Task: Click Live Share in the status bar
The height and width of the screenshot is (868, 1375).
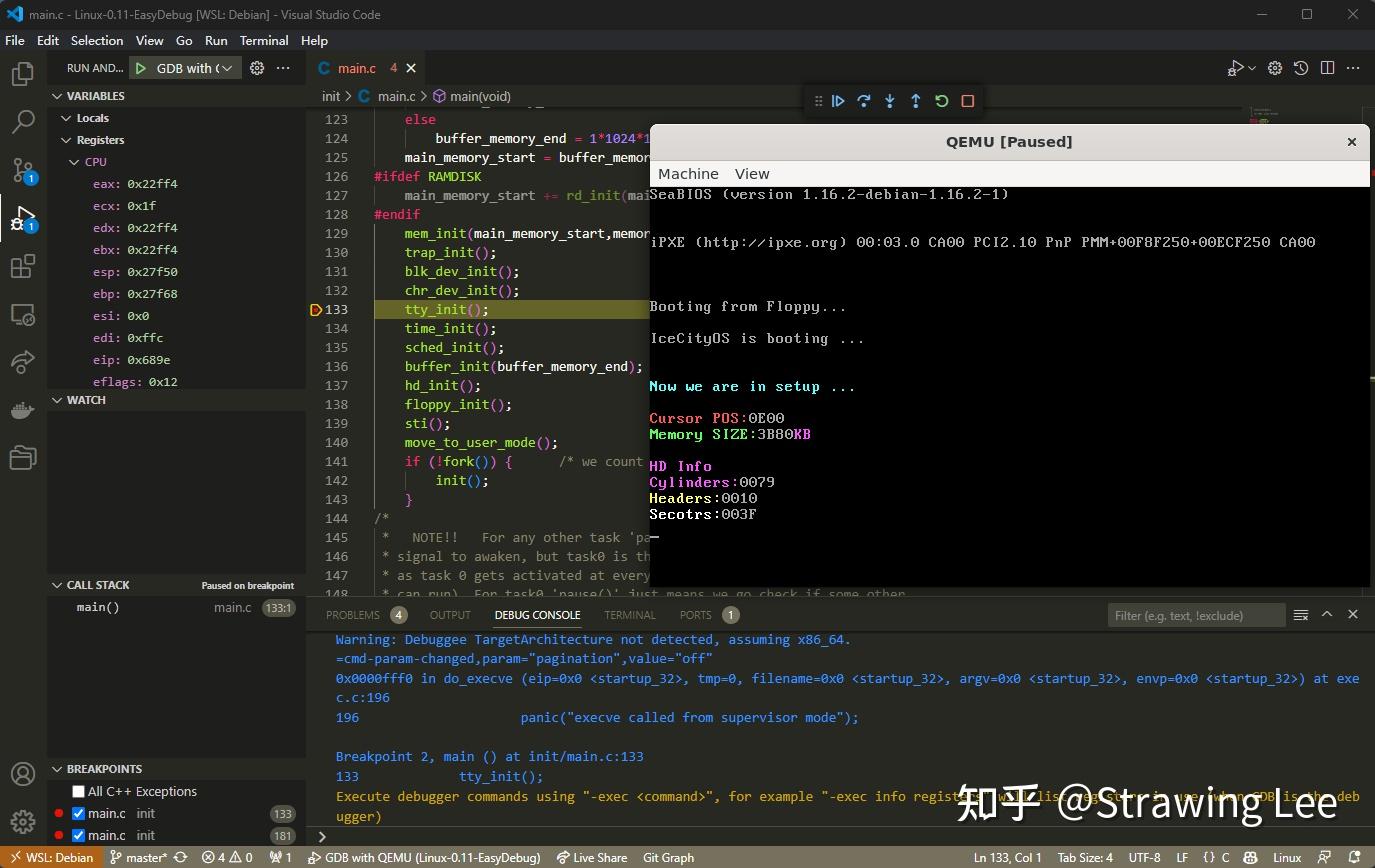Action: click(592, 858)
